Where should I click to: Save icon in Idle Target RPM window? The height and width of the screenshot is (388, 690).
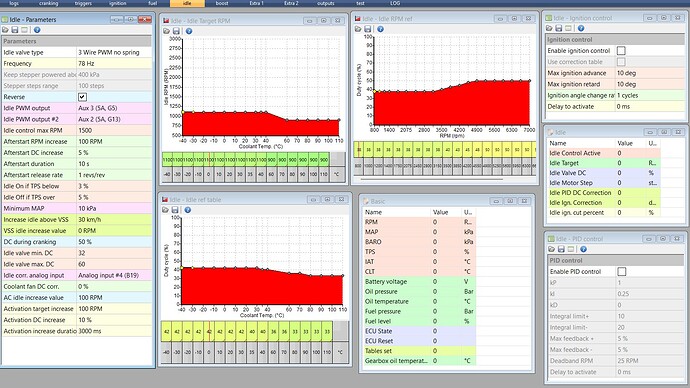(x=176, y=31)
